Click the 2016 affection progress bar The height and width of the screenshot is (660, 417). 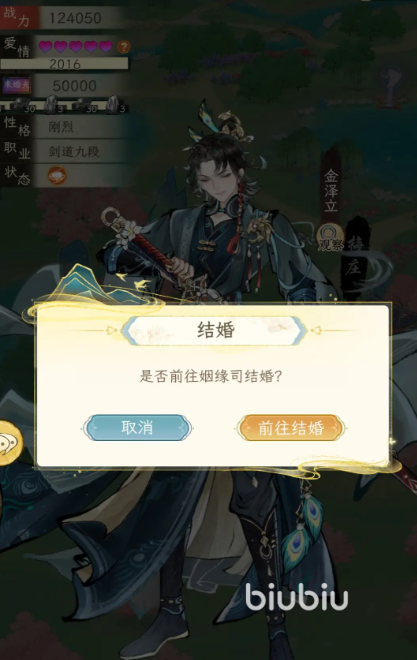point(64,64)
